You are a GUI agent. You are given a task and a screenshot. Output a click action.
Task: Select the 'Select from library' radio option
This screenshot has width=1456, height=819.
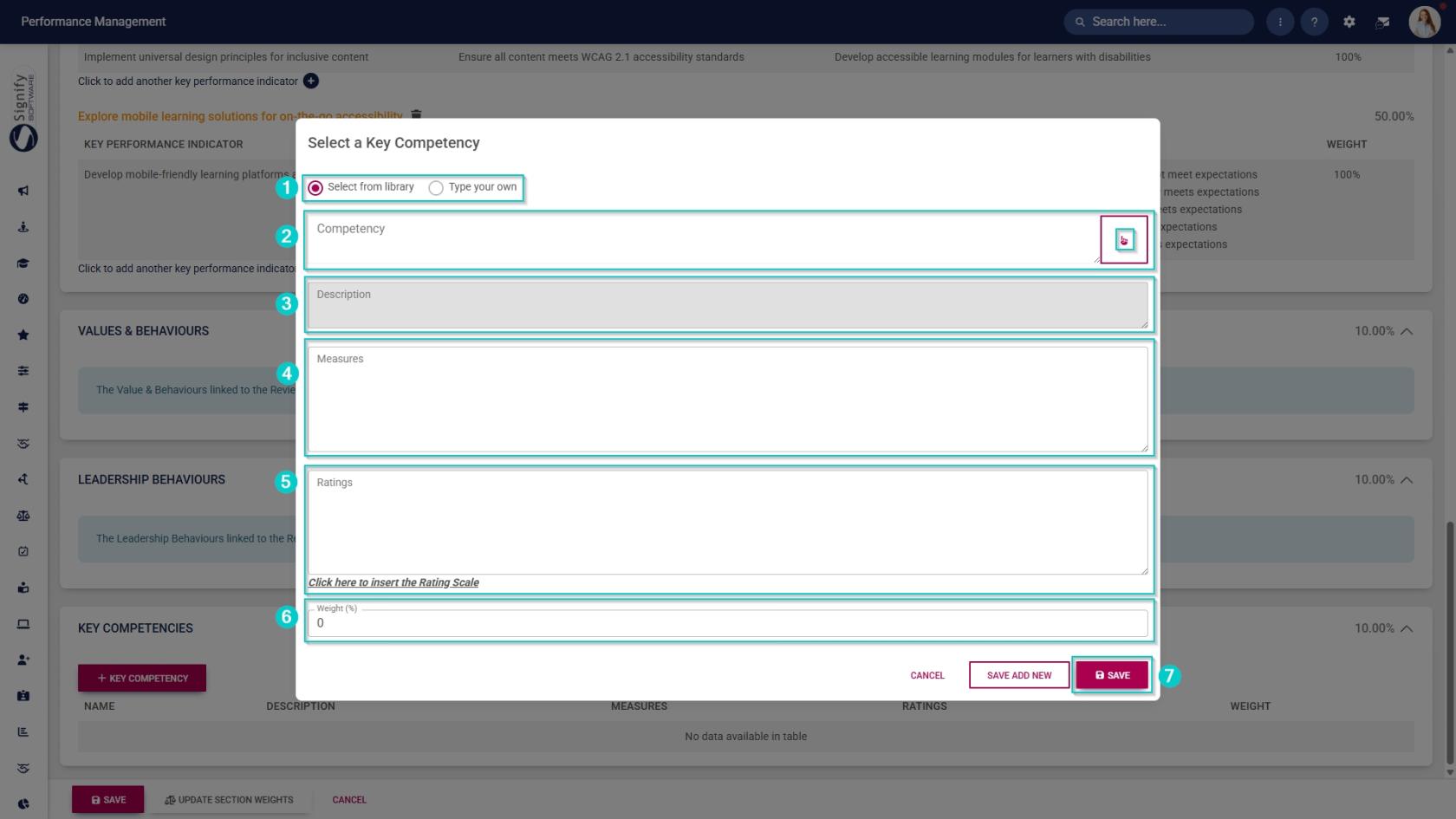(x=315, y=188)
